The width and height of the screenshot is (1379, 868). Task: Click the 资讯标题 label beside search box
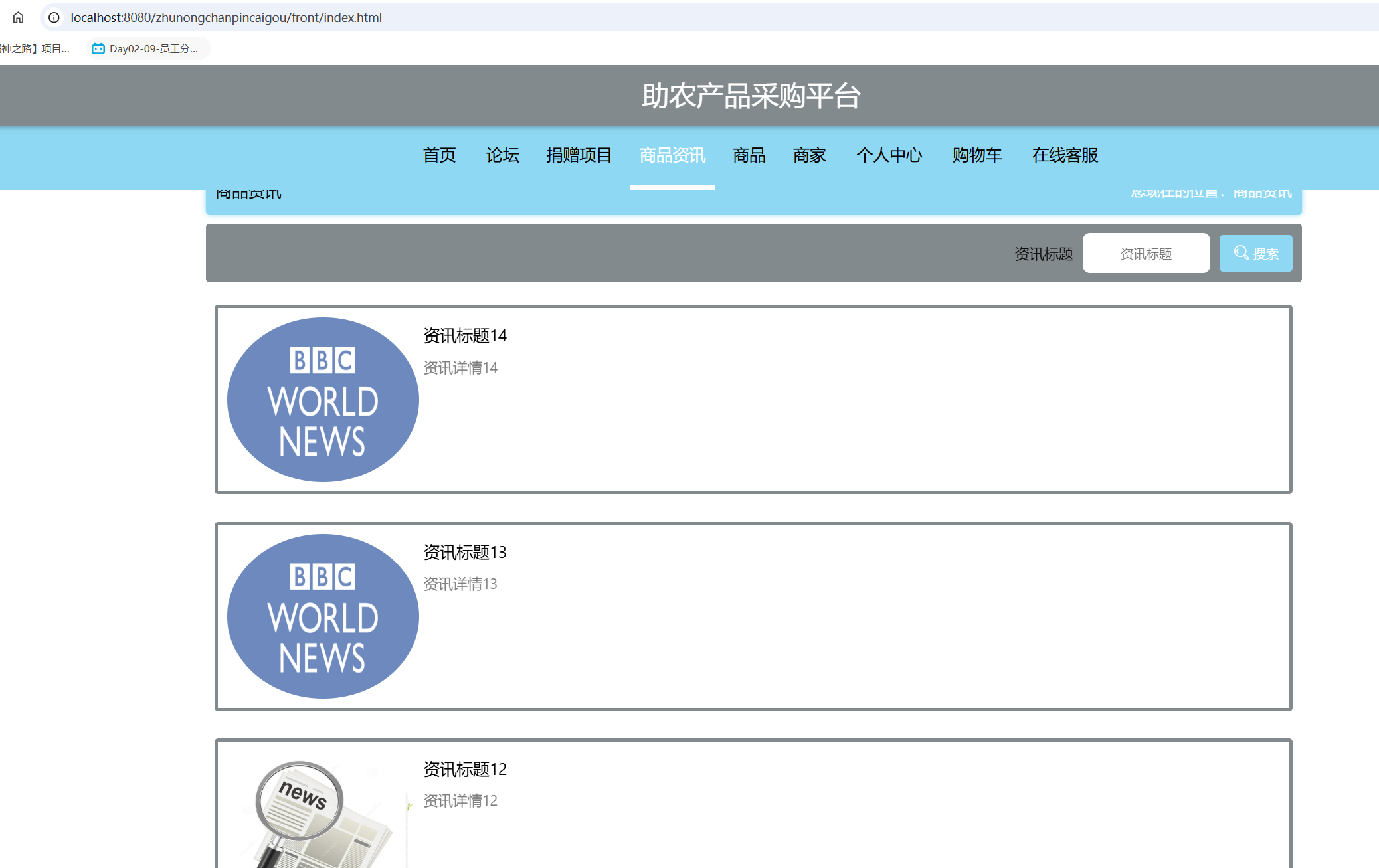pyautogui.click(x=1044, y=254)
